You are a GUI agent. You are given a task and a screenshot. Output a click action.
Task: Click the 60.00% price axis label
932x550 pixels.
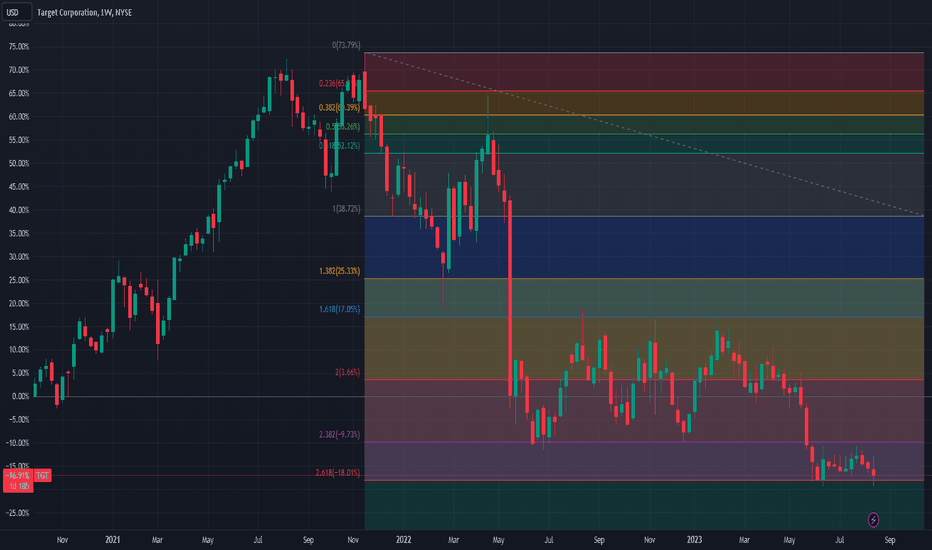[x=19, y=117]
